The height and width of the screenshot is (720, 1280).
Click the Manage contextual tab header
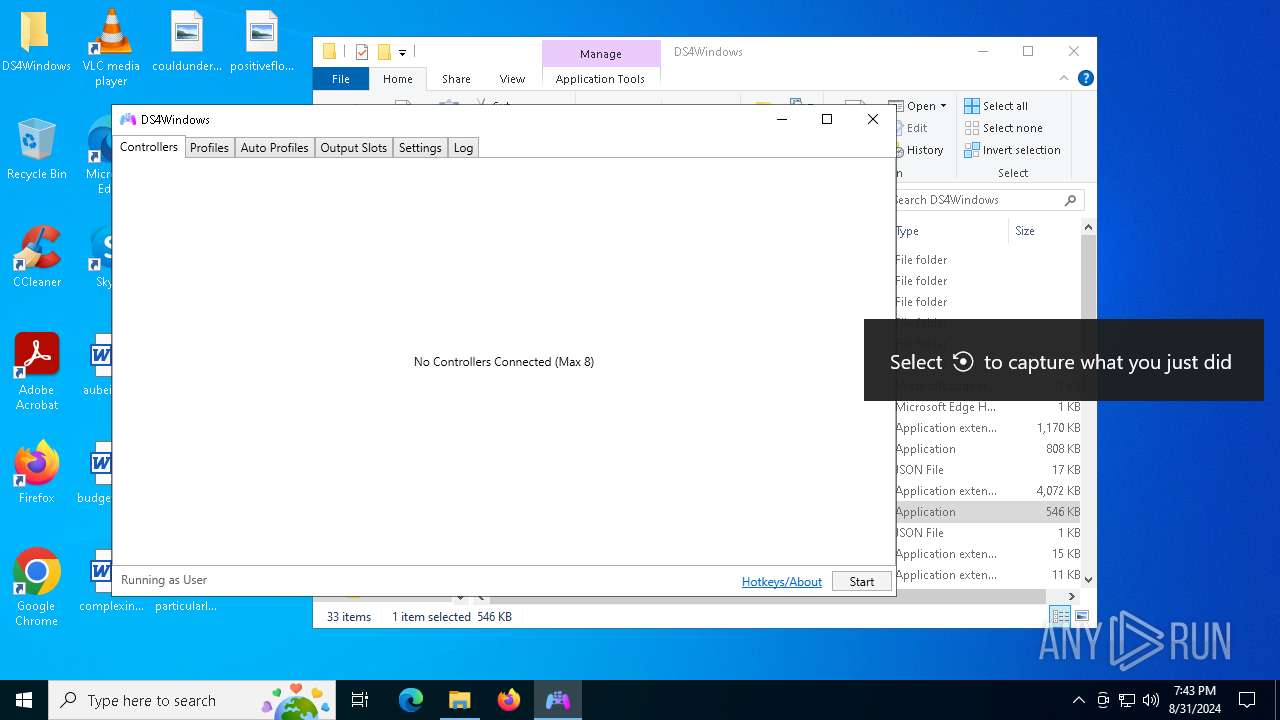pyautogui.click(x=600, y=54)
